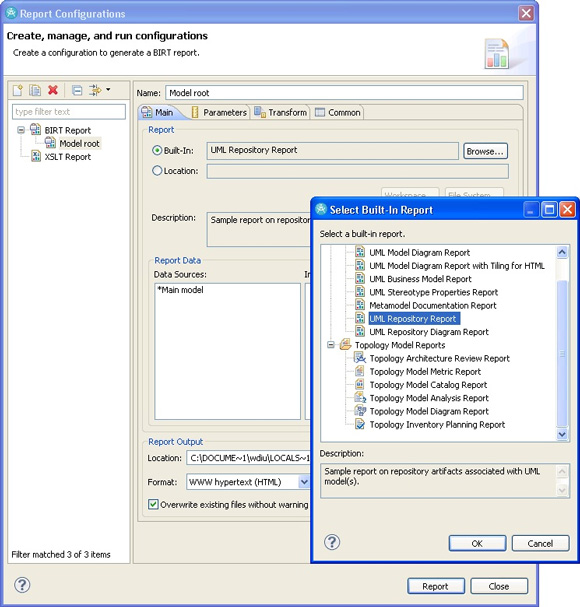Image resolution: width=580 pixels, height=607 pixels.
Task: Click UML Repository Diagram Report icon
Action: (360, 331)
